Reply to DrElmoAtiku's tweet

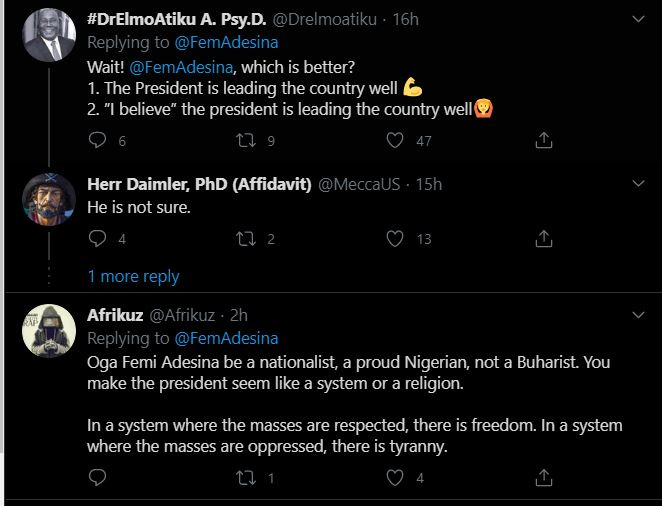point(97,141)
